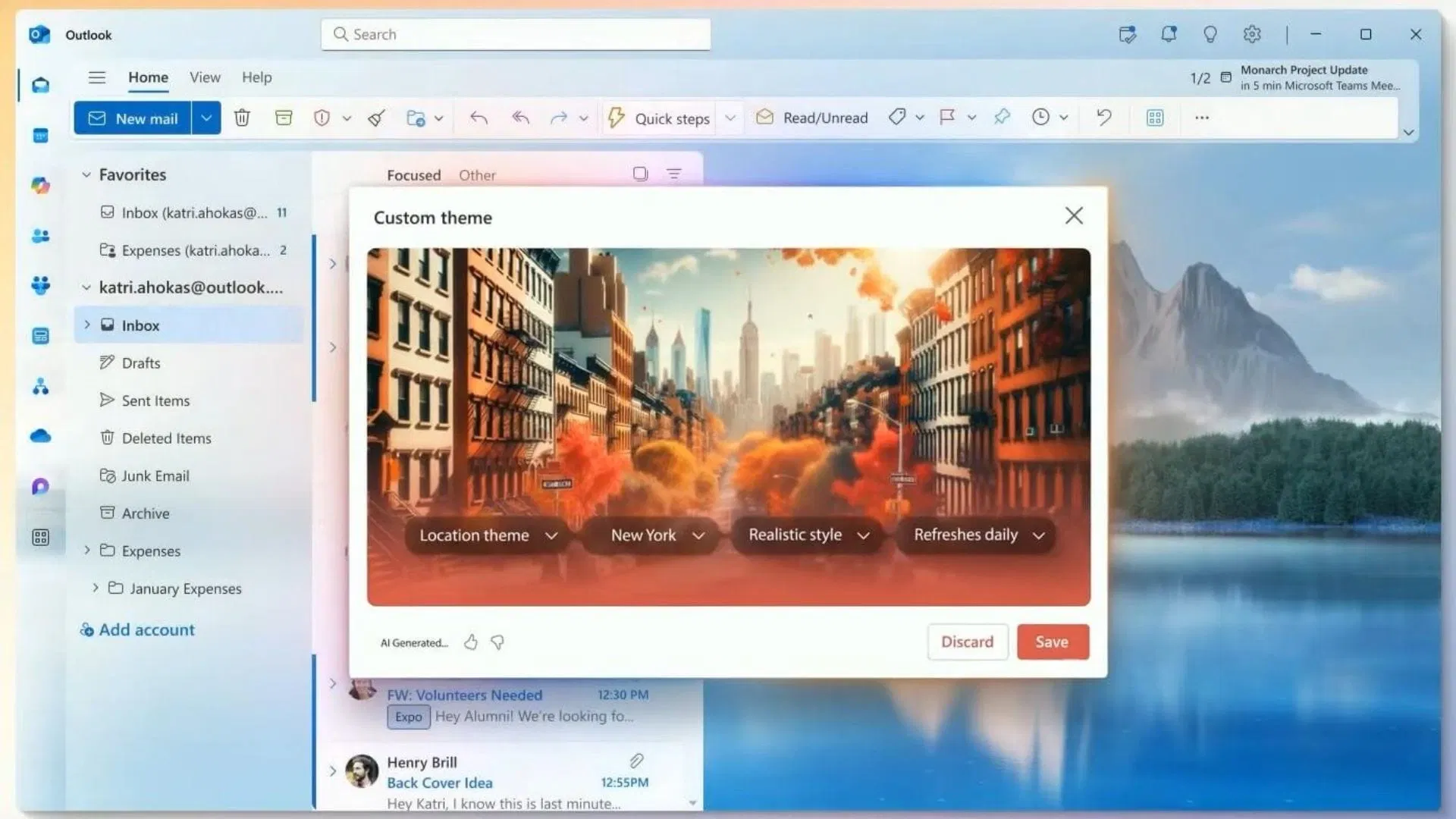Open the Help ribbon tab
The image size is (1456, 819).
[x=256, y=77]
